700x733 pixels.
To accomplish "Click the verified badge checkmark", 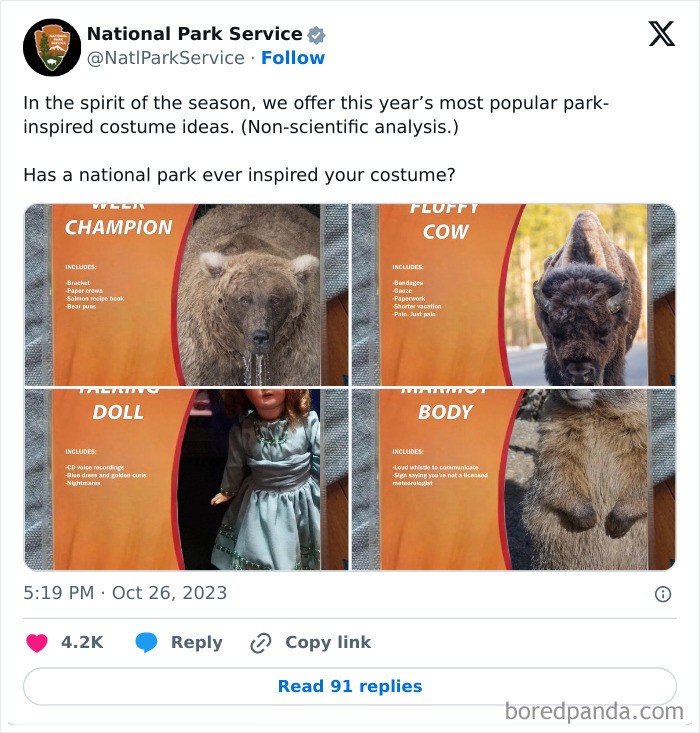I will 317,35.
